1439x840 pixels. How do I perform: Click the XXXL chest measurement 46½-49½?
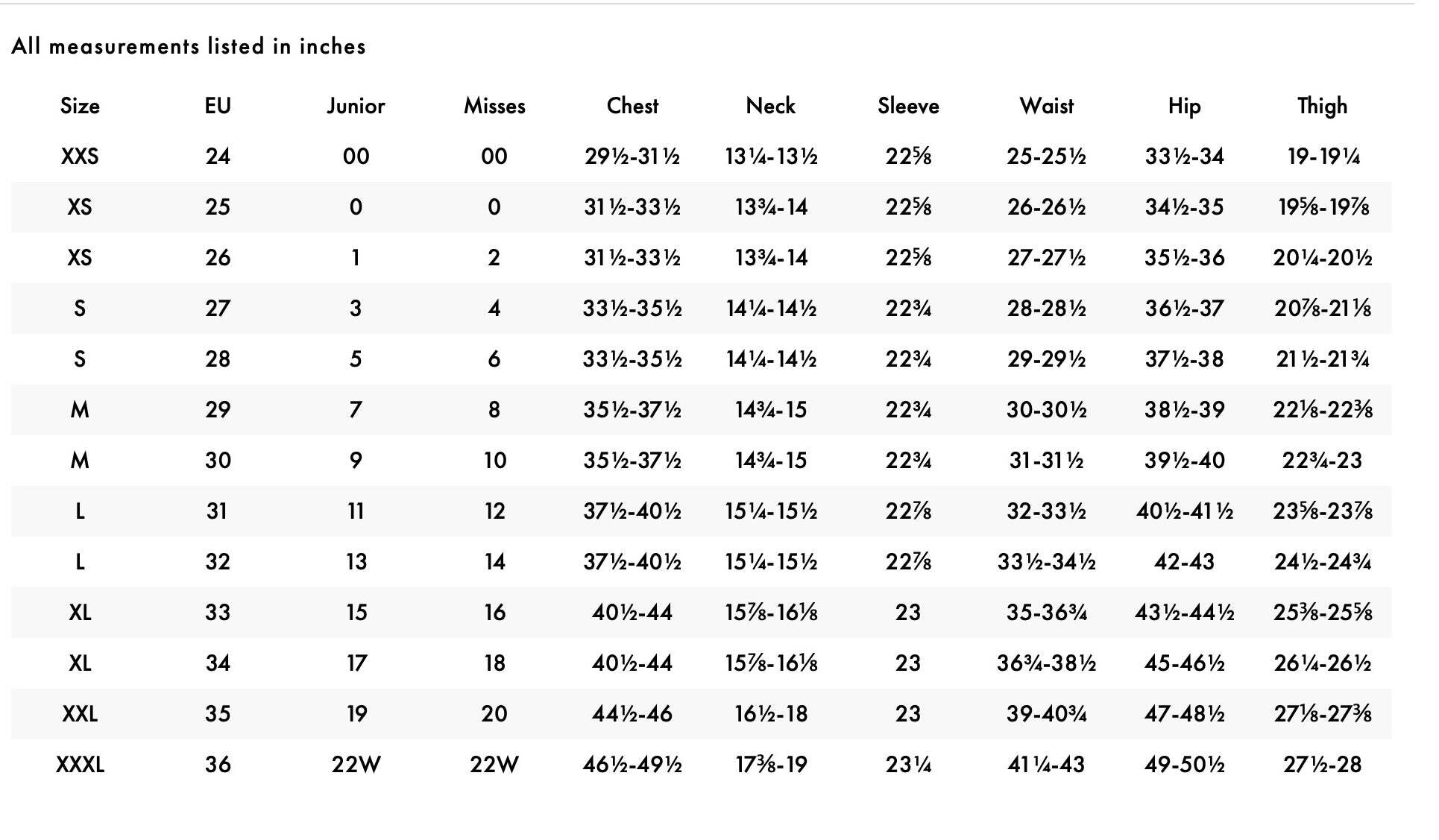pos(632,765)
